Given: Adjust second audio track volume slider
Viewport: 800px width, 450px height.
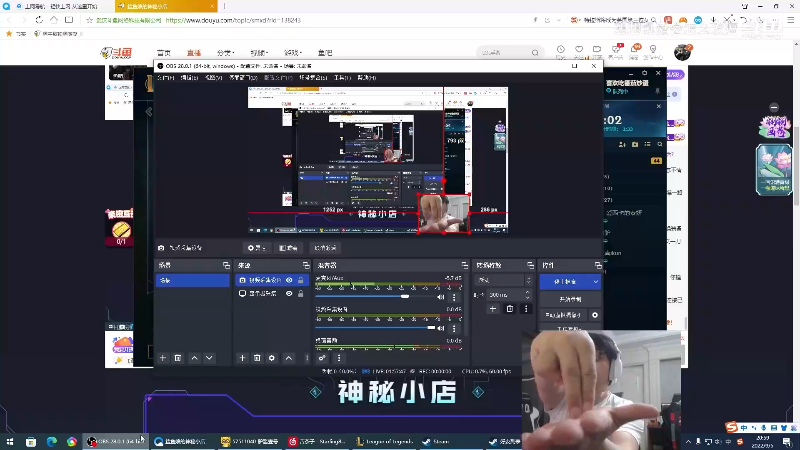Looking at the screenshot, I should 376,328.
